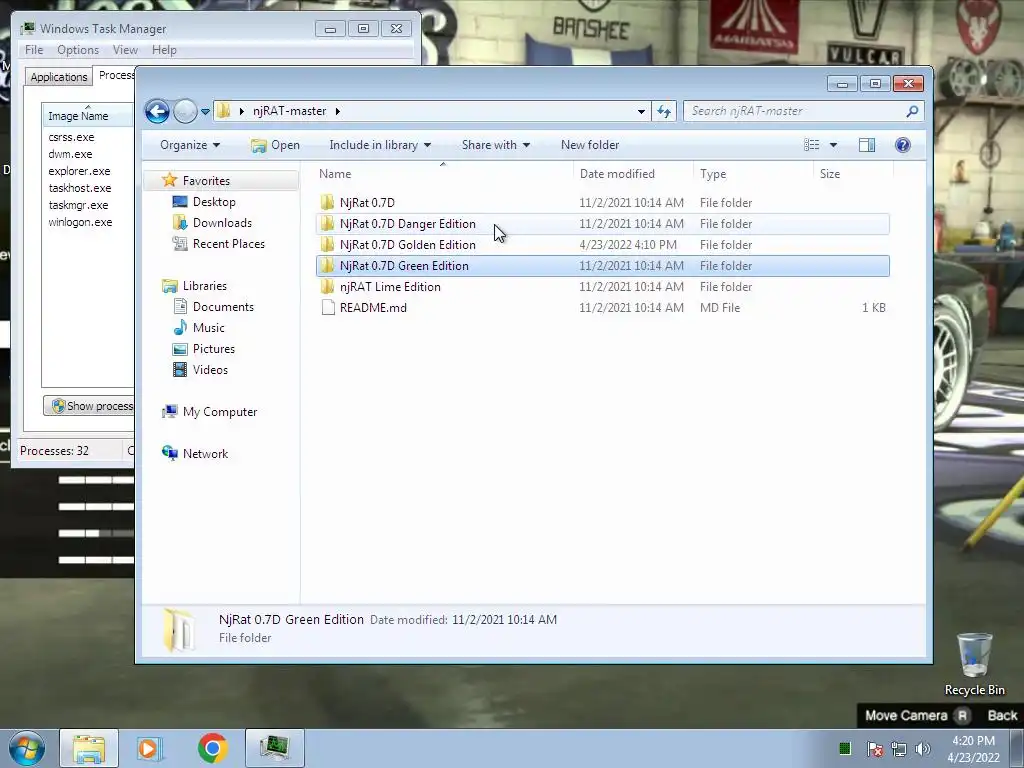Click the Forward arrow in Explorer
This screenshot has height=768, width=1024.
click(x=185, y=112)
